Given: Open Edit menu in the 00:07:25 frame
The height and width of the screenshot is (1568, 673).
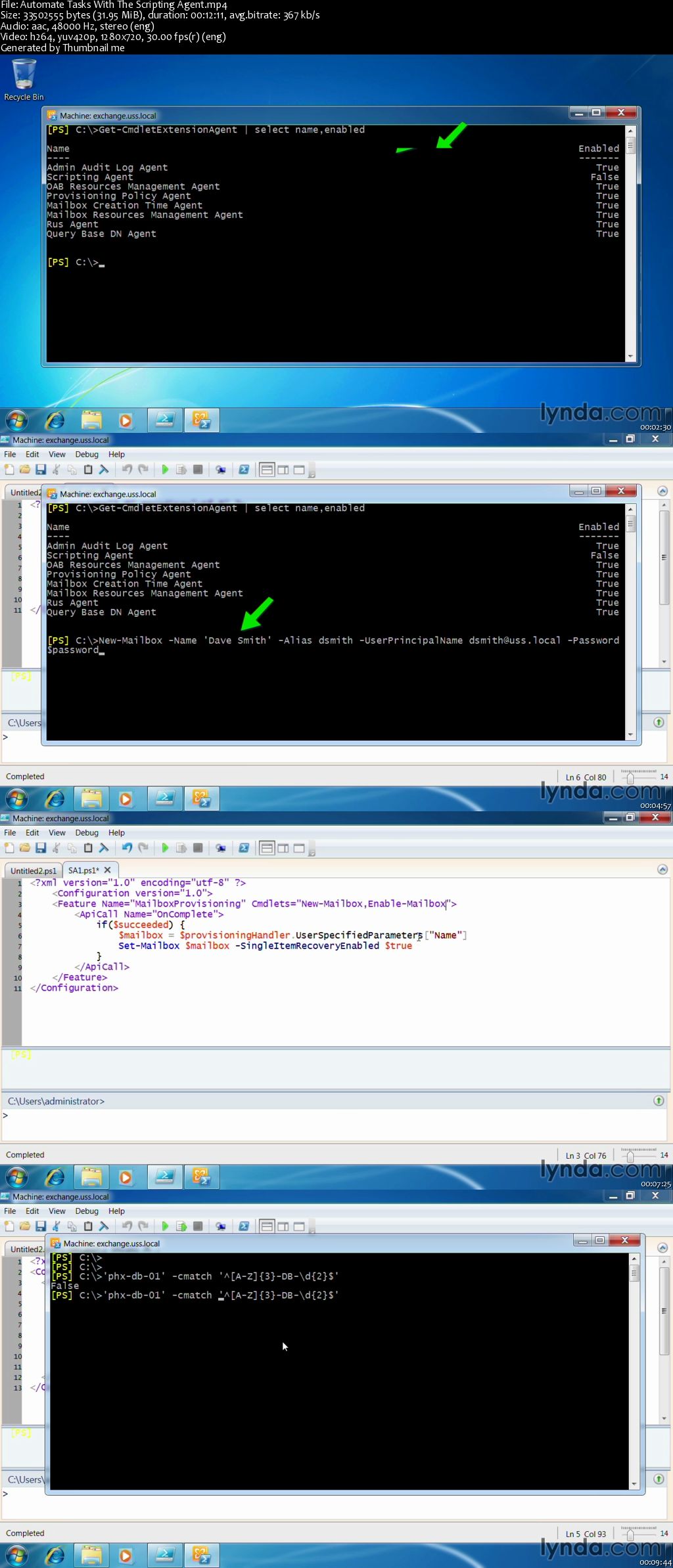Looking at the screenshot, I should pos(32,832).
